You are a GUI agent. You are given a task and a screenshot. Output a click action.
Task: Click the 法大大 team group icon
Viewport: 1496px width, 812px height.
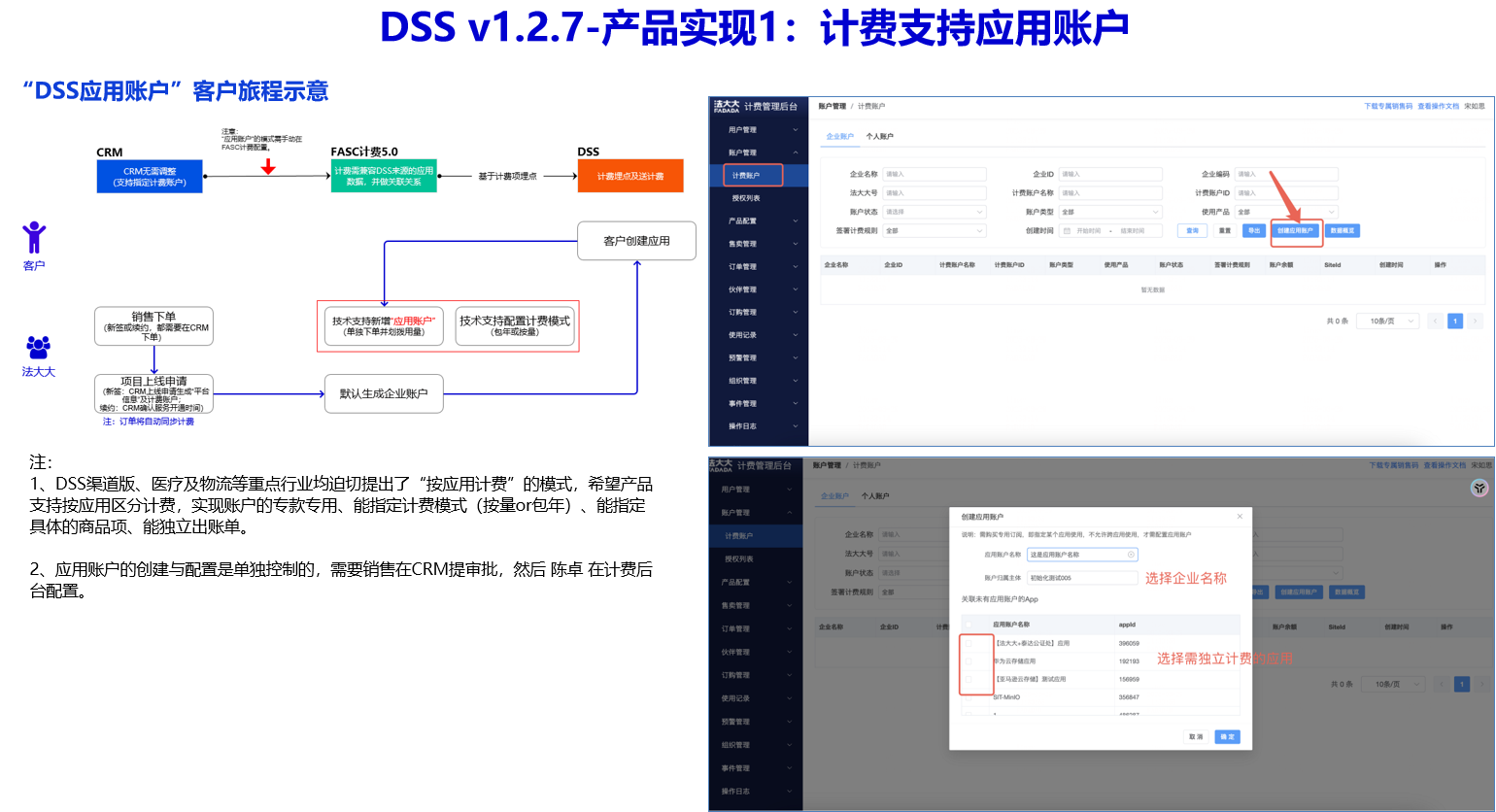39,347
